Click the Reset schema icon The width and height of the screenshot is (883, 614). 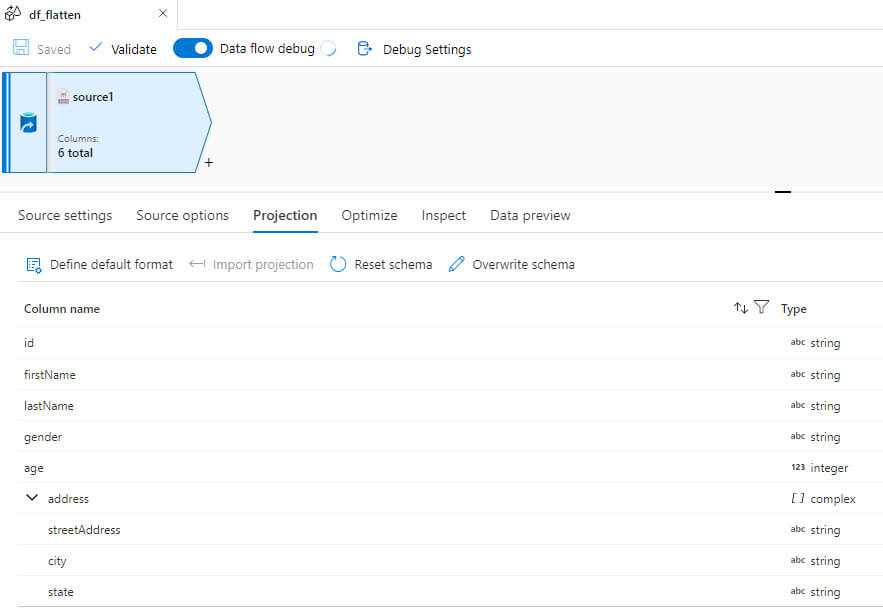point(338,265)
